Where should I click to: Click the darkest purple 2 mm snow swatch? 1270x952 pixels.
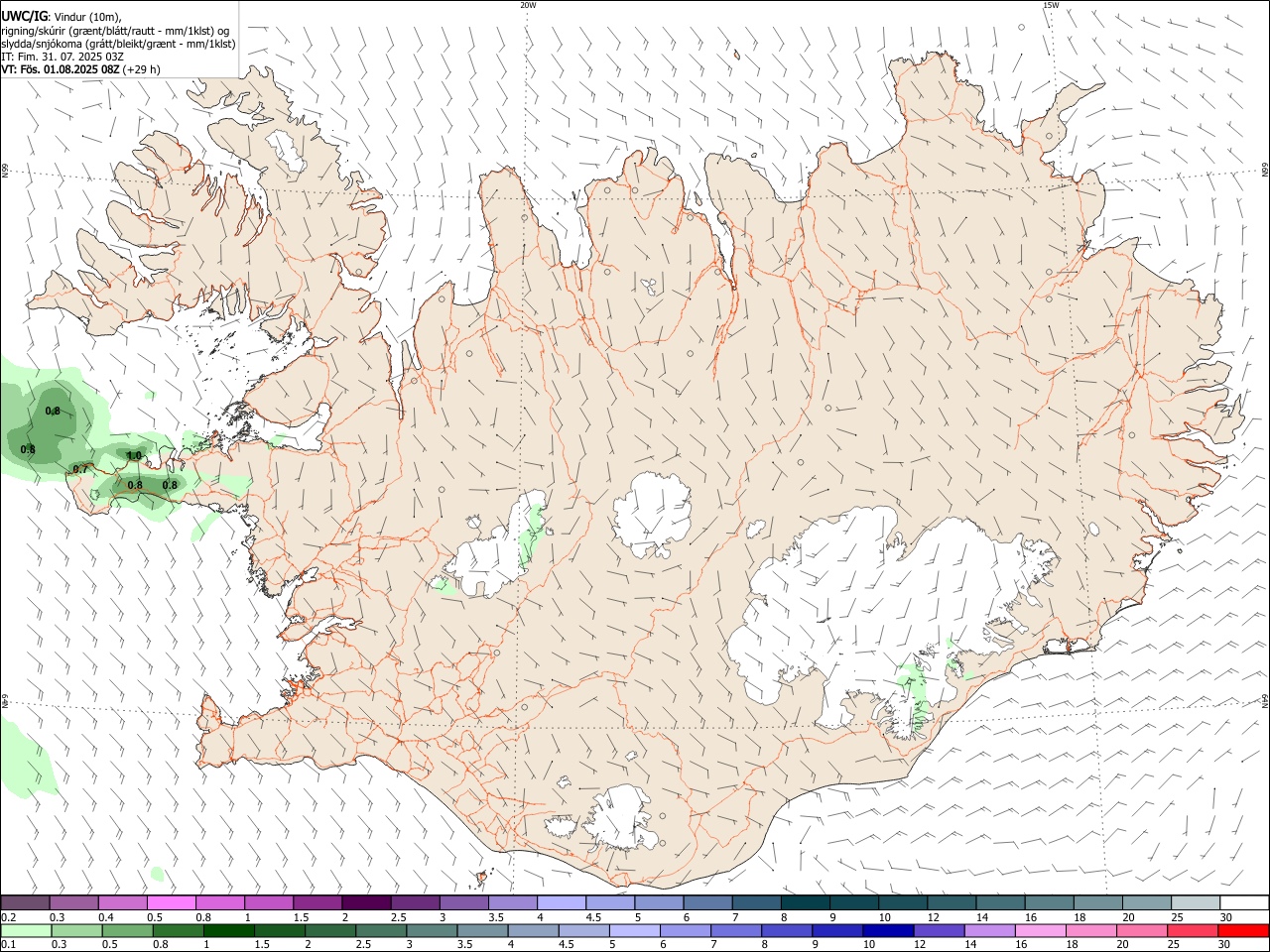click(x=366, y=902)
